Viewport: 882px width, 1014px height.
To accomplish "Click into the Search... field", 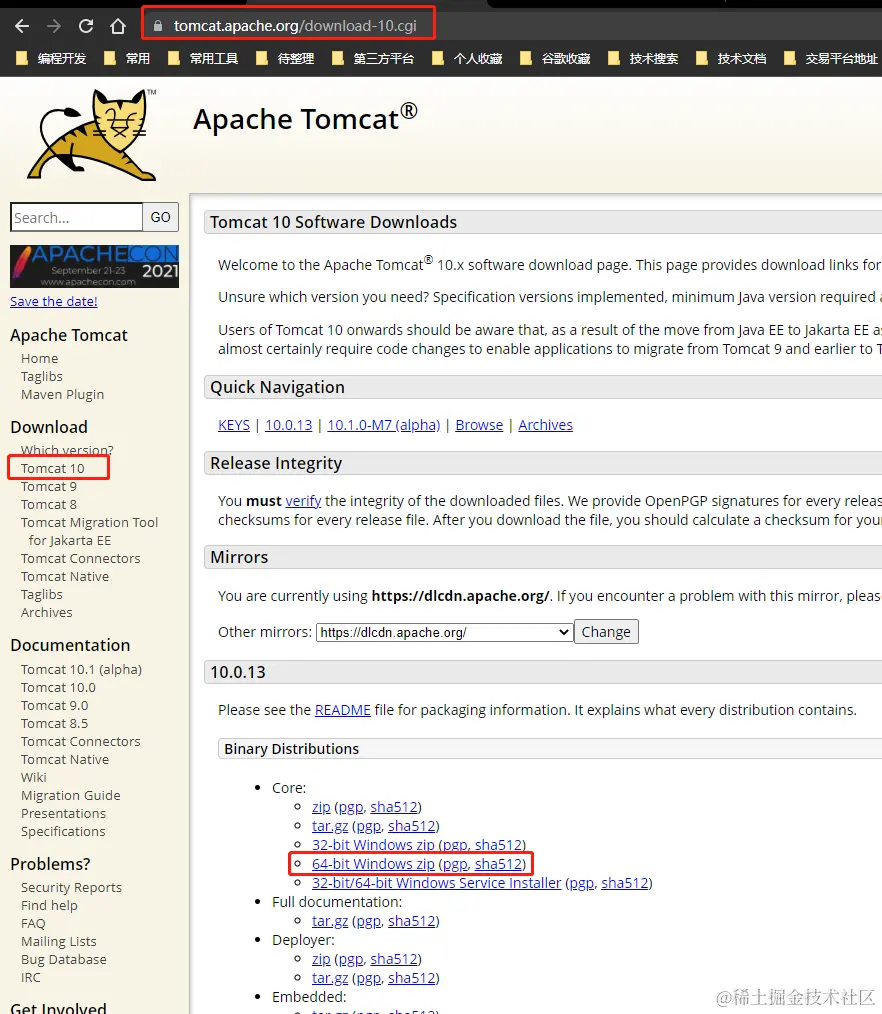I will tap(76, 217).
